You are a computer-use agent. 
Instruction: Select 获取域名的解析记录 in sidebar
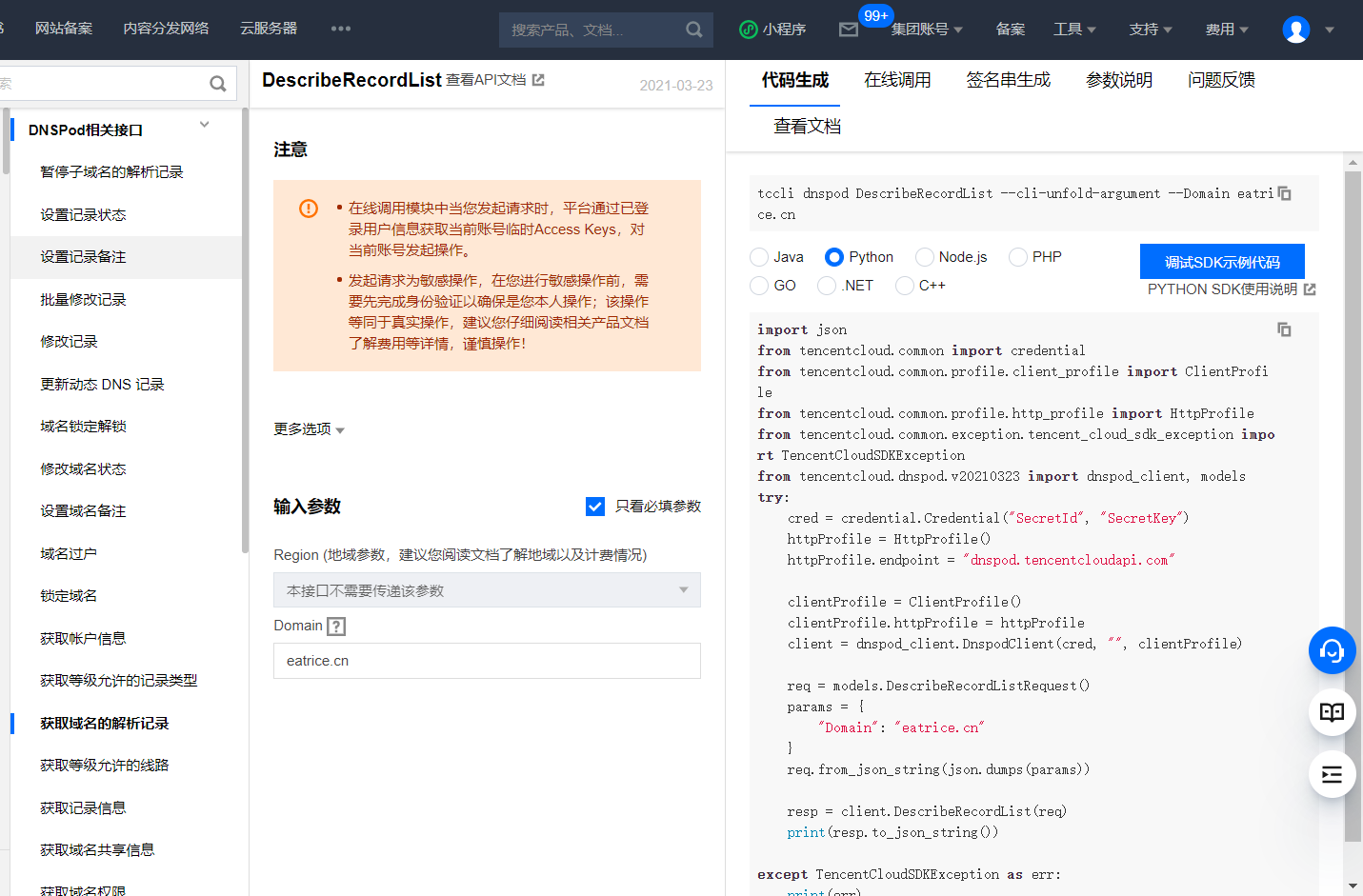(x=104, y=724)
